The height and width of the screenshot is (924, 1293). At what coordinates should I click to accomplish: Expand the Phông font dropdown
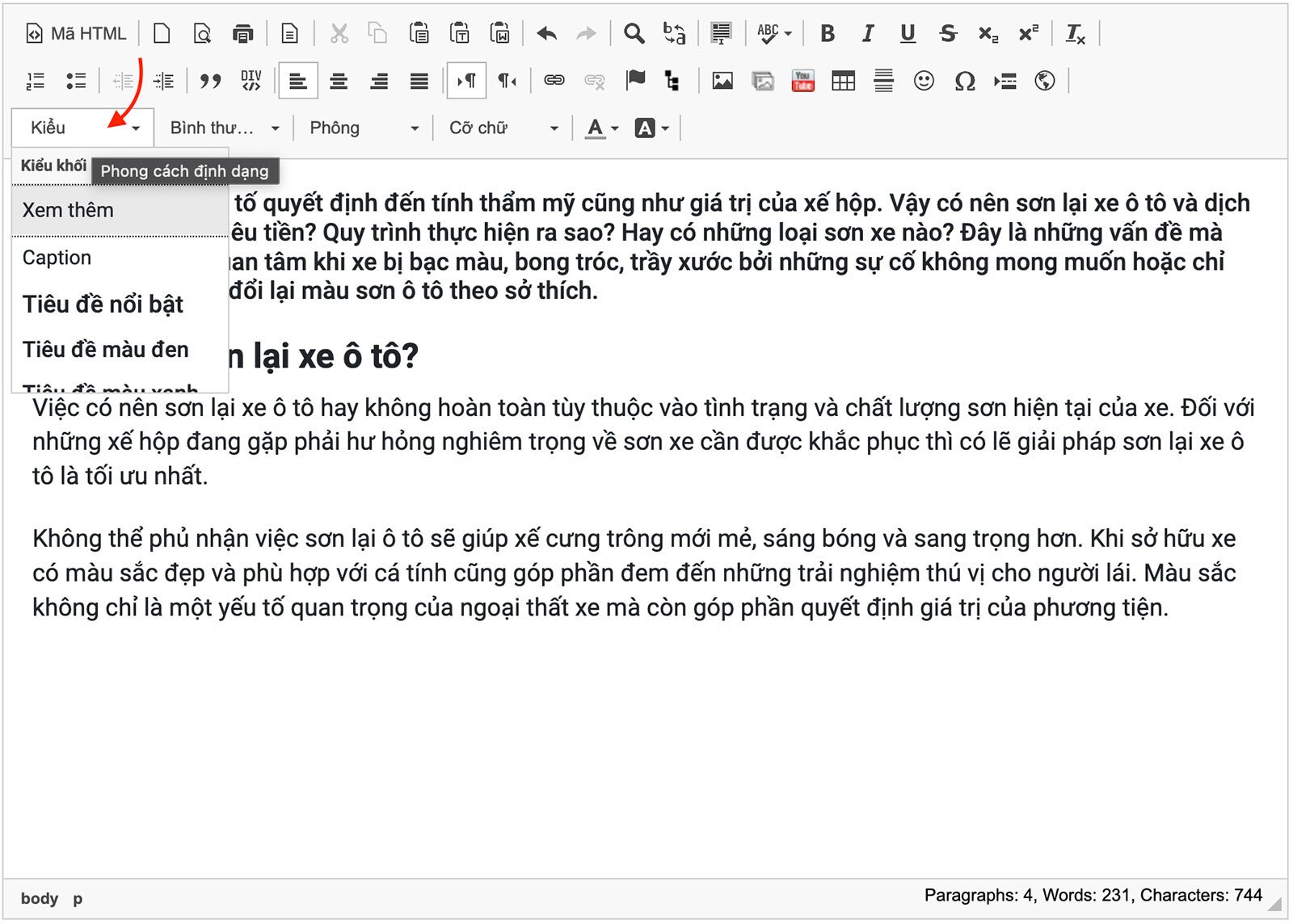tap(364, 128)
